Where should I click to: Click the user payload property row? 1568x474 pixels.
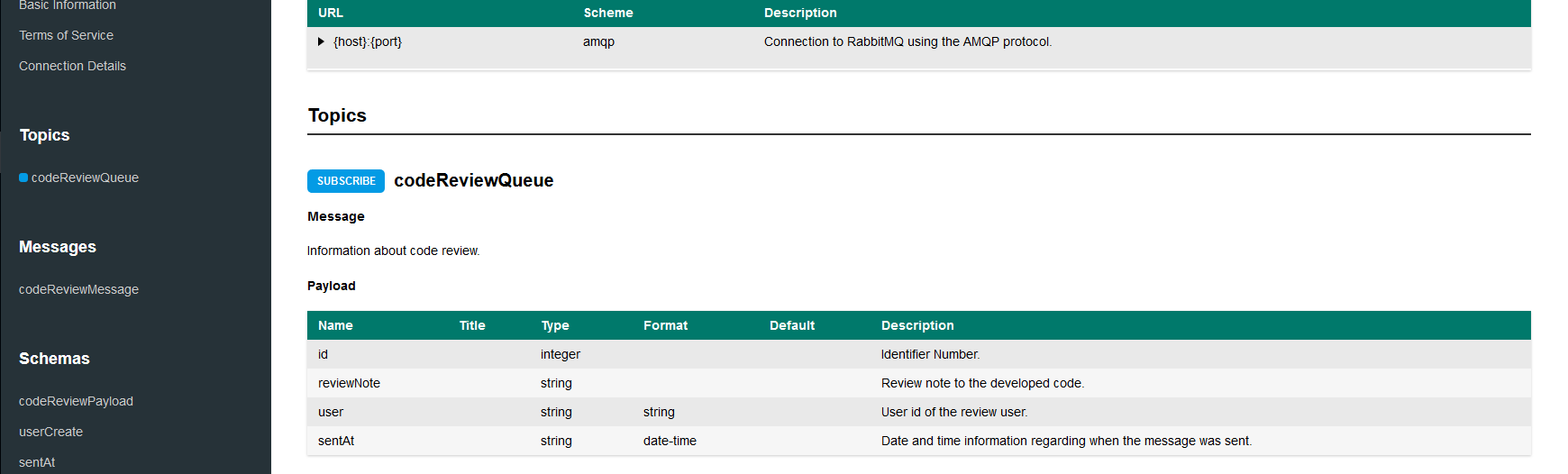coord(331,412)
